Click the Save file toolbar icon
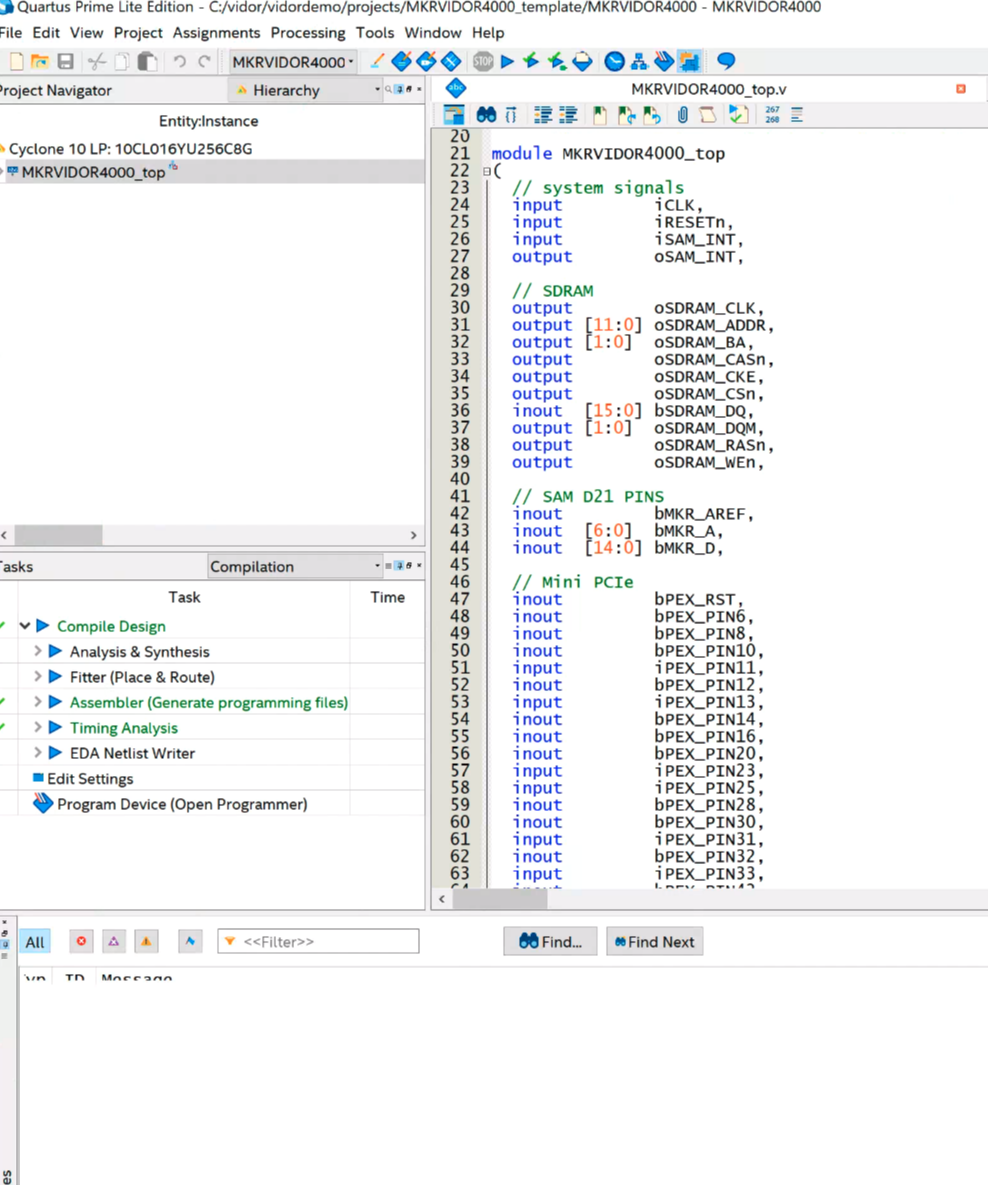 coord(65,62)
